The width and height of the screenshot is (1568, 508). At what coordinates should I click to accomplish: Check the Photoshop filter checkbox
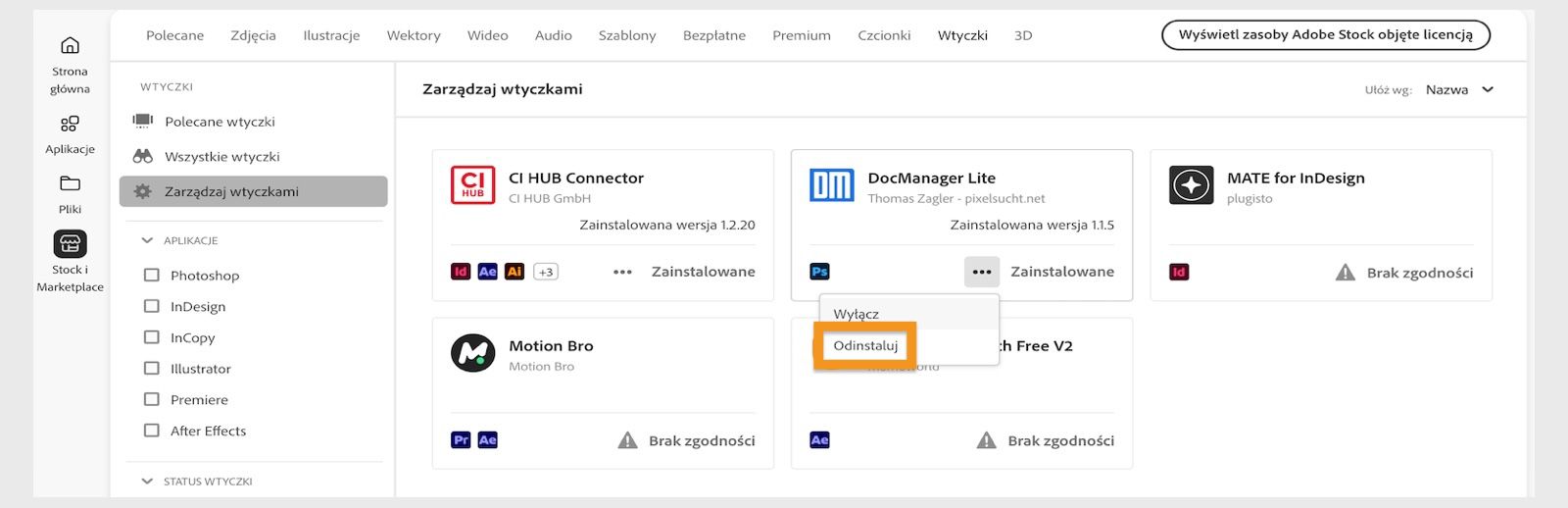tap(151, 275)
